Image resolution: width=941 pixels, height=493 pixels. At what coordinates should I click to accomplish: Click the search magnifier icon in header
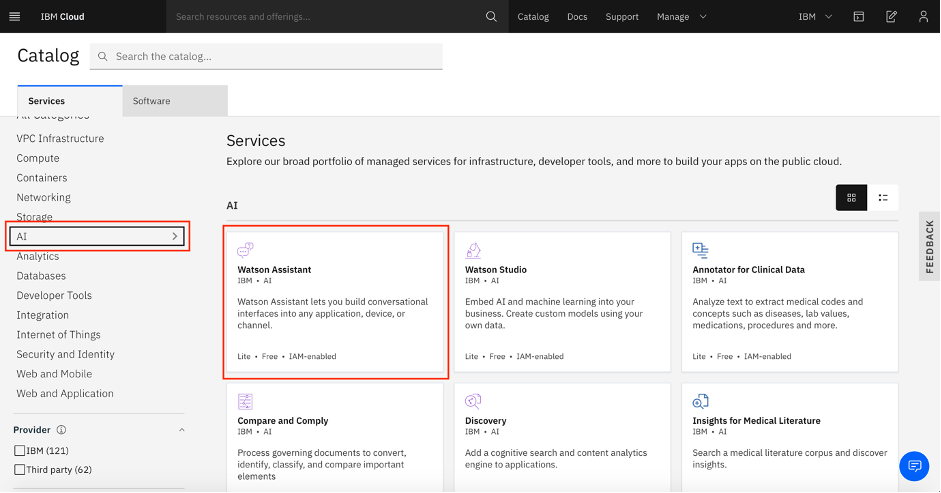click(x=491, y=16)
